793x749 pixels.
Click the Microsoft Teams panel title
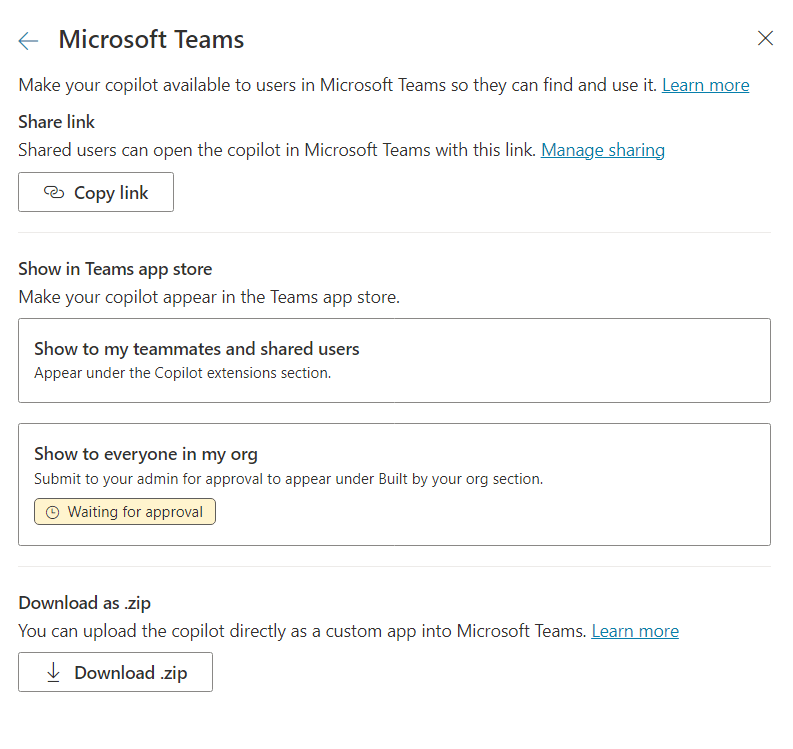click(x=151, y=40)
